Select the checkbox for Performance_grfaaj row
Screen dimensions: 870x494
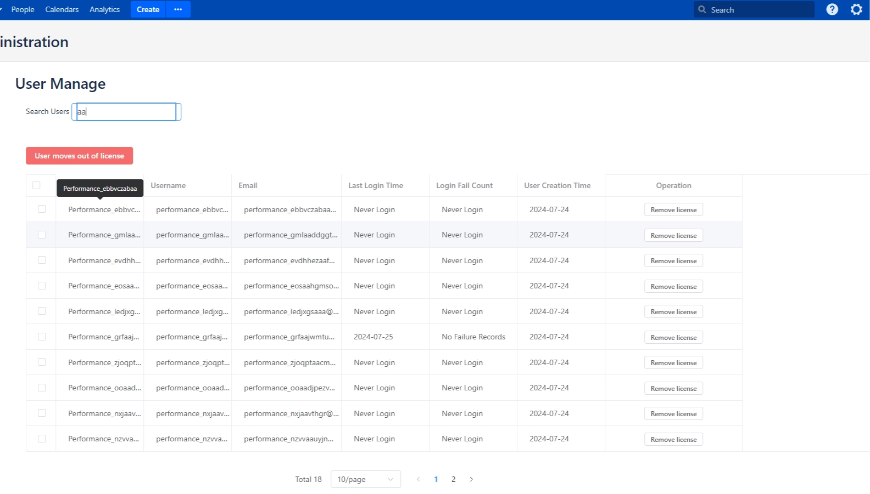(x=42, y=337)
